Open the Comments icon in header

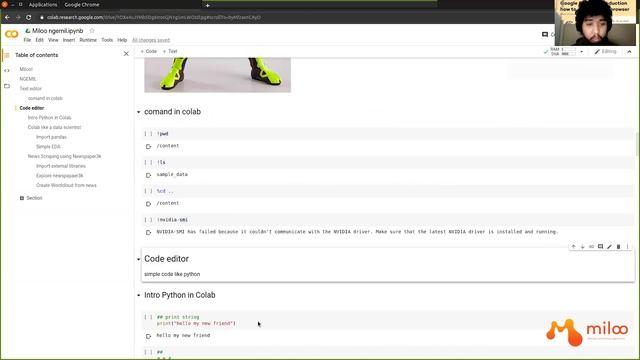[x=545, y=34]
